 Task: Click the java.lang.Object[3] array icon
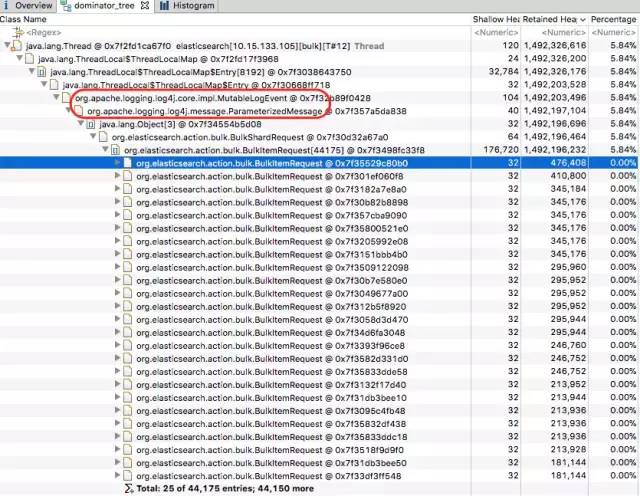click(x=91, y=124)
